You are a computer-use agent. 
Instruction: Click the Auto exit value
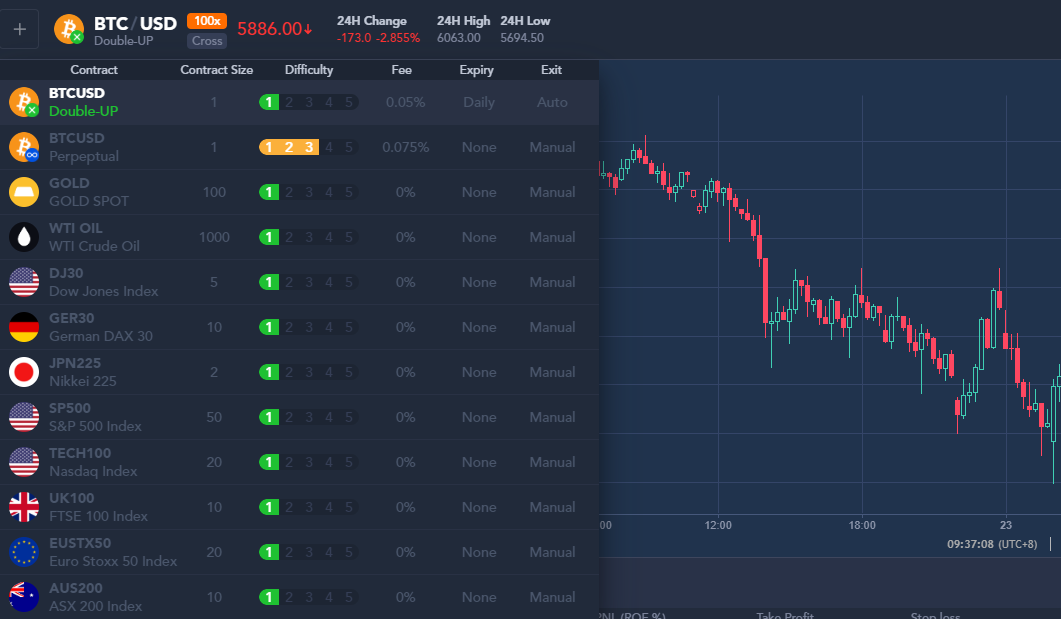[552, 102]
